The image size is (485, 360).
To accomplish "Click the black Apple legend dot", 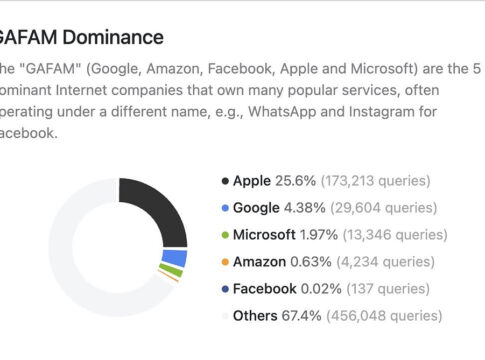I will click(x=225, y=181).
